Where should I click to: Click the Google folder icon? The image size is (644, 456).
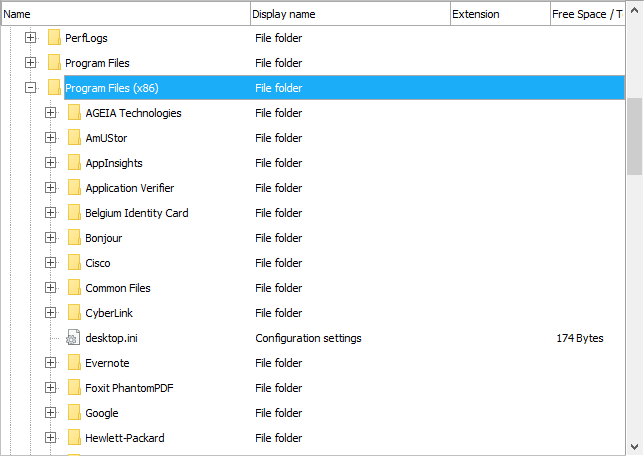[74, 413]
